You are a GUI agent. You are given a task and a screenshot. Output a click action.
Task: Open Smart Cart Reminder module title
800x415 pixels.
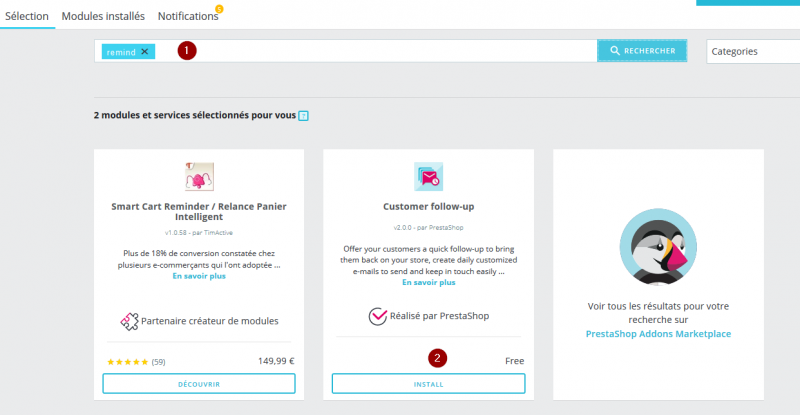199,211
